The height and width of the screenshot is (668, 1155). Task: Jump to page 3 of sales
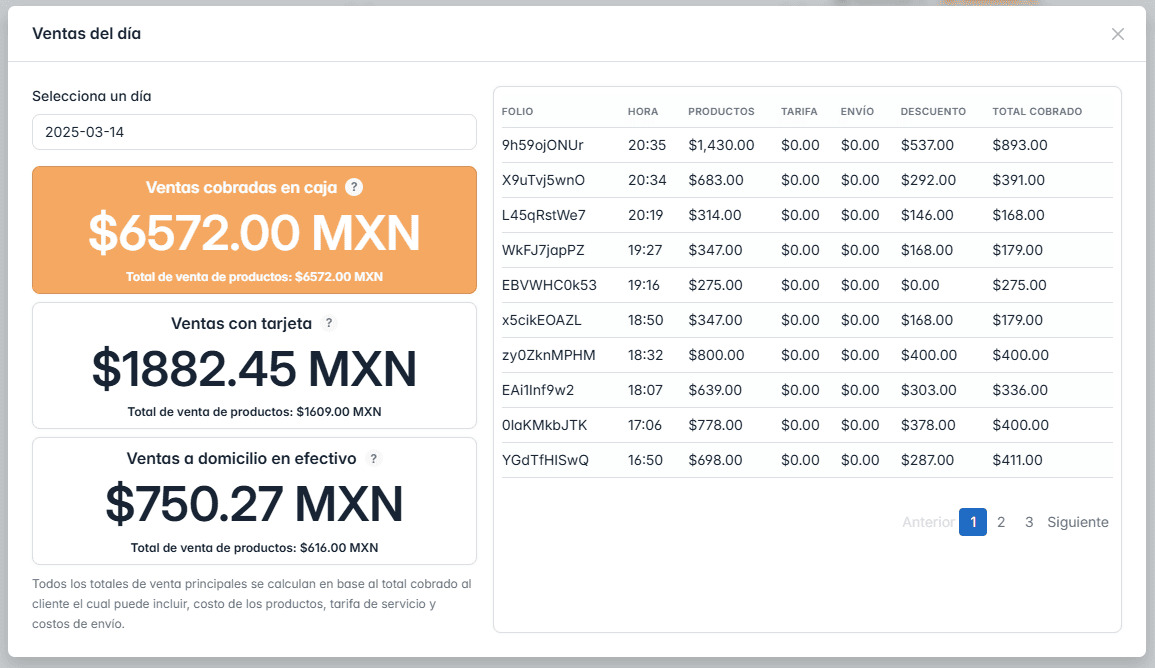tap(1029, 522)
